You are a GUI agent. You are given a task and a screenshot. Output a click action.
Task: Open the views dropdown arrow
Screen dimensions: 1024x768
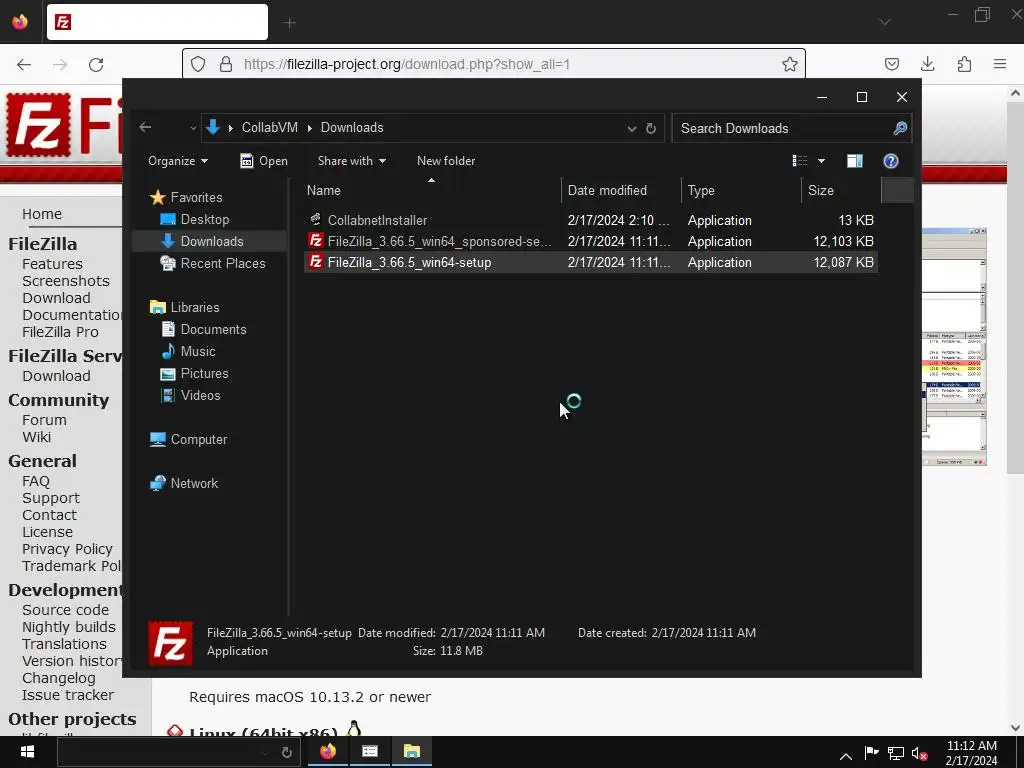(822, 161)
